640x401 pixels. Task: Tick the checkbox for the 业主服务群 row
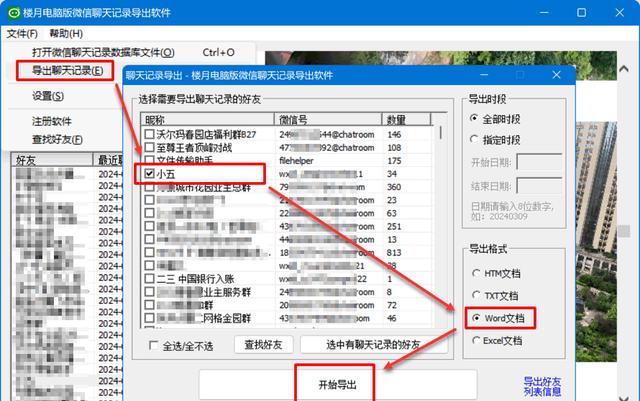149,292
